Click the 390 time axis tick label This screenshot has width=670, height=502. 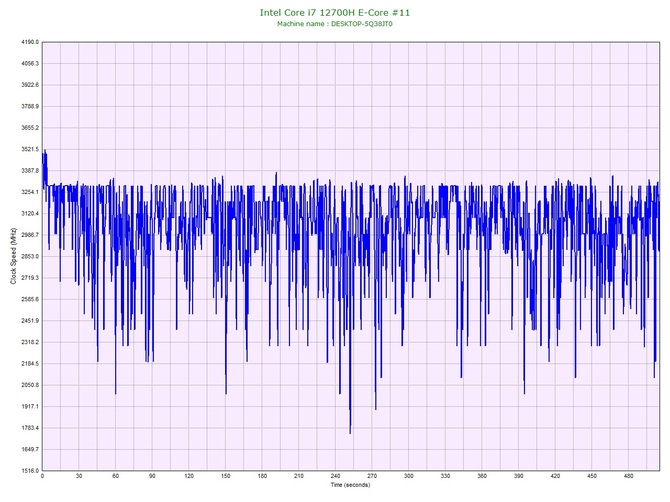pos(519,476)
